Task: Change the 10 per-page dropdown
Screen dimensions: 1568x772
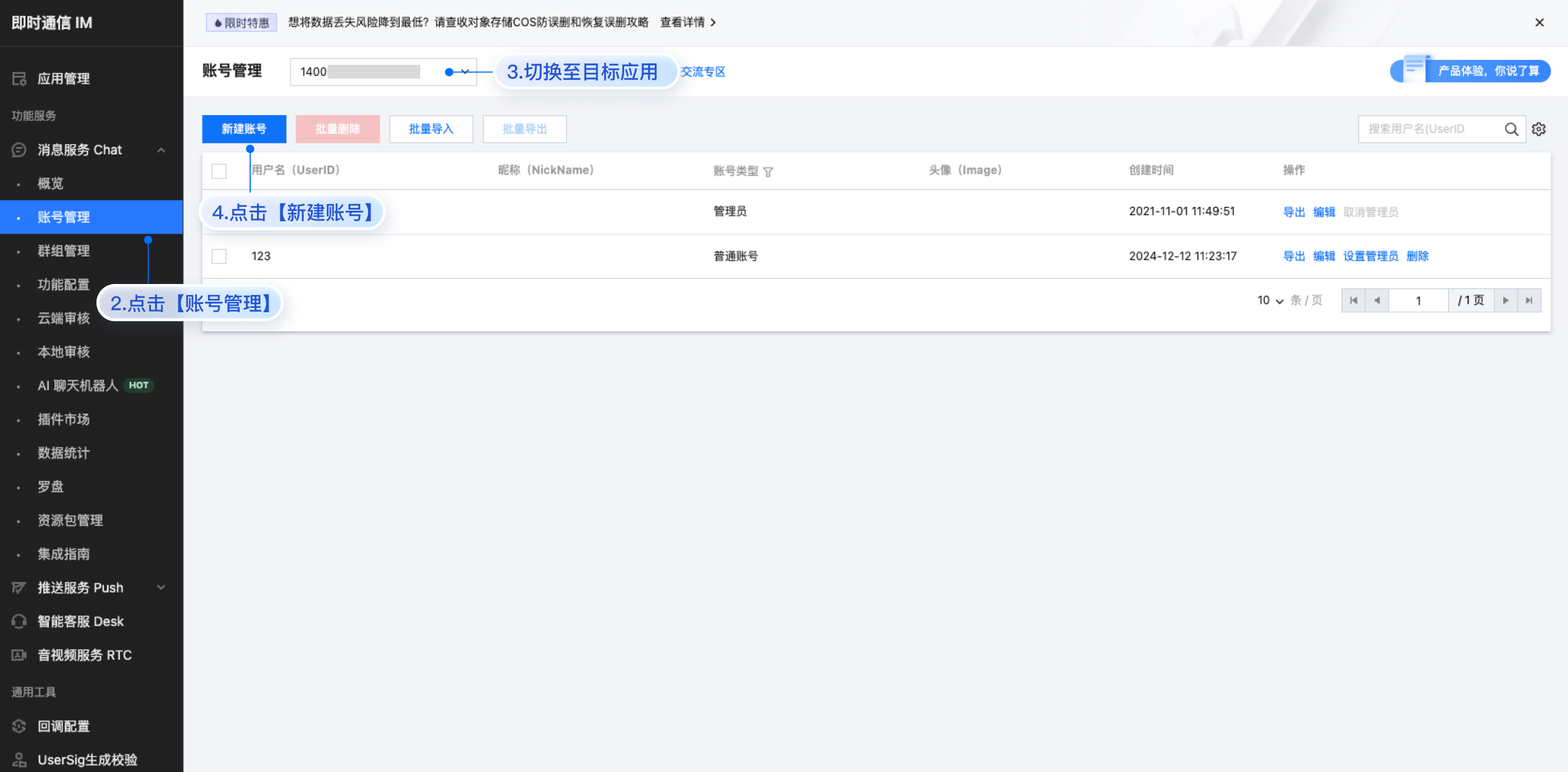Action: pos(1270,301)
